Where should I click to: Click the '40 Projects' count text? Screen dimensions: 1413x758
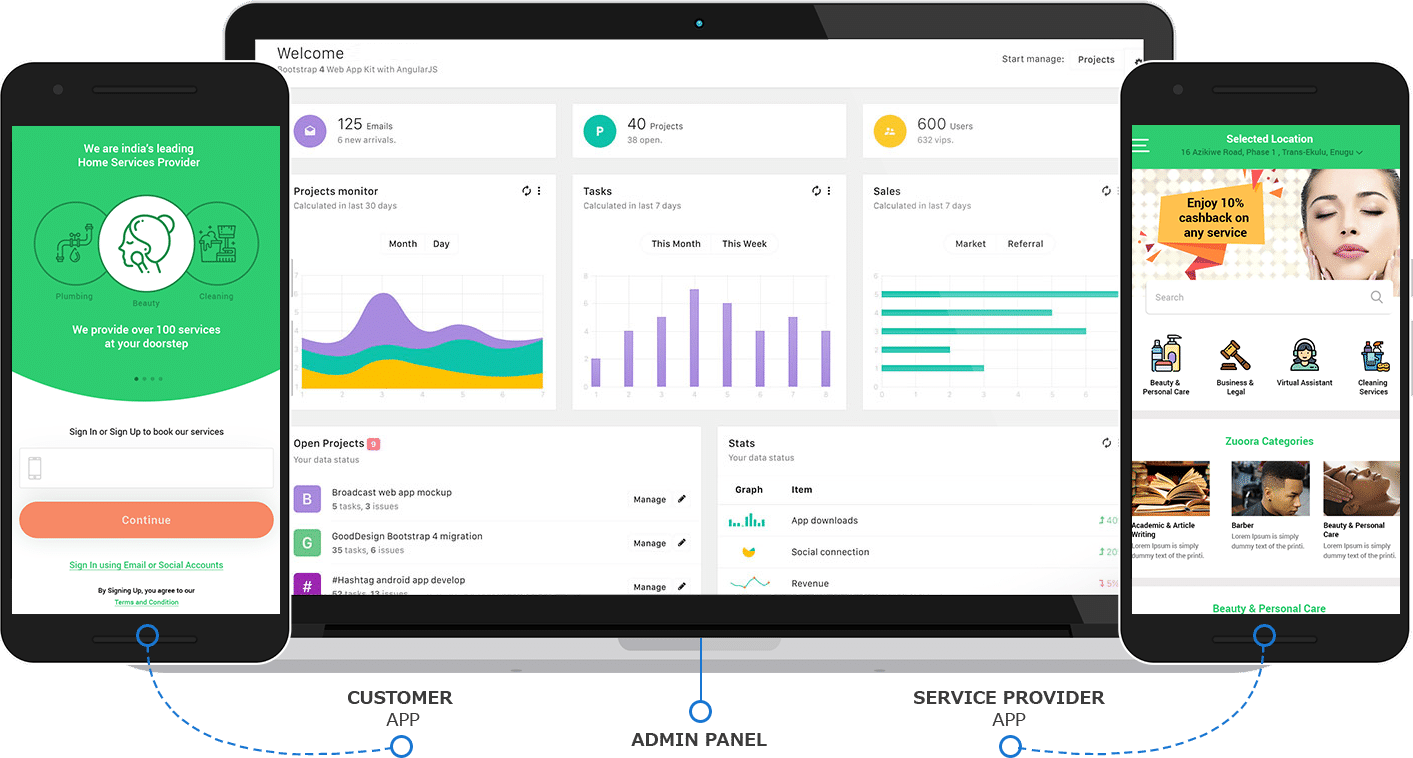pyautogui.click(x=655, y=124)
